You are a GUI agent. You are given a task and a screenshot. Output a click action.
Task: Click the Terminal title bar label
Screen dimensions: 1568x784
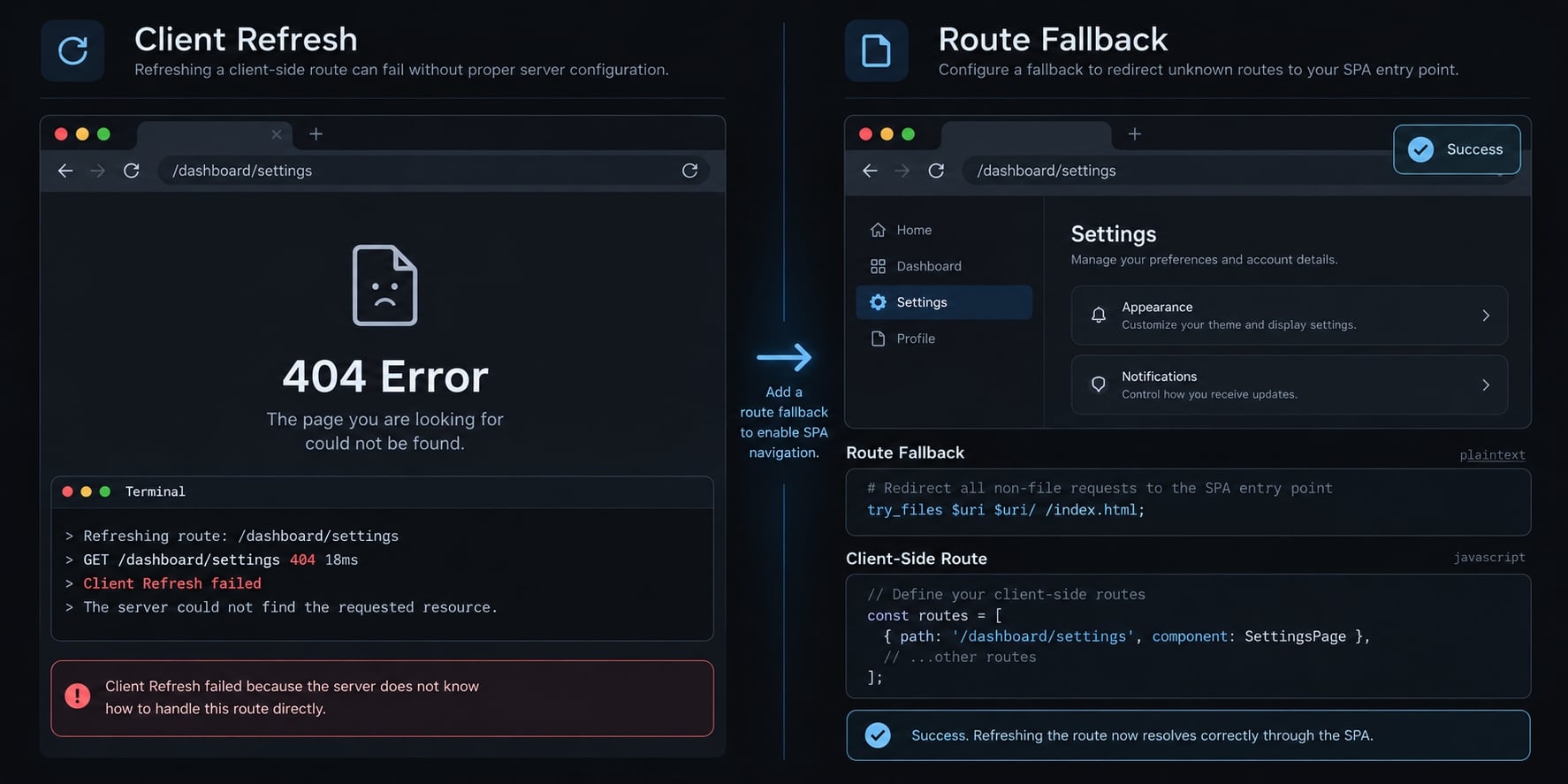[156, 491]
